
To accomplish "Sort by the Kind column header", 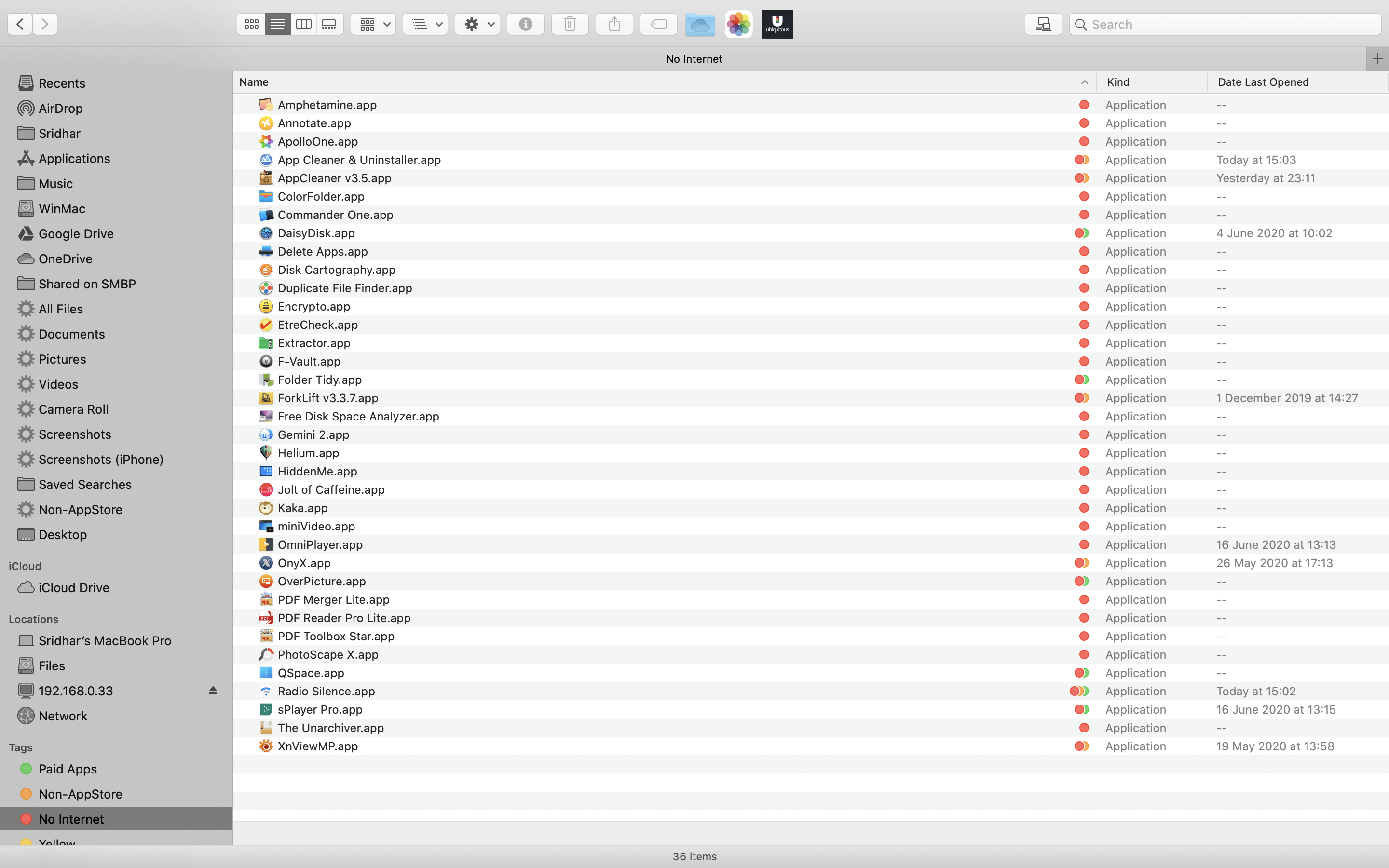I will (1118, 82).
